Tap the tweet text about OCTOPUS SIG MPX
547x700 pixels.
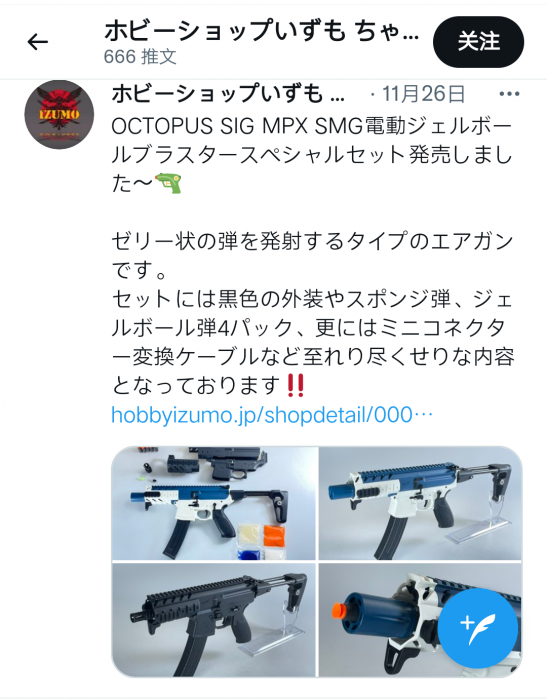pos(312,155)
